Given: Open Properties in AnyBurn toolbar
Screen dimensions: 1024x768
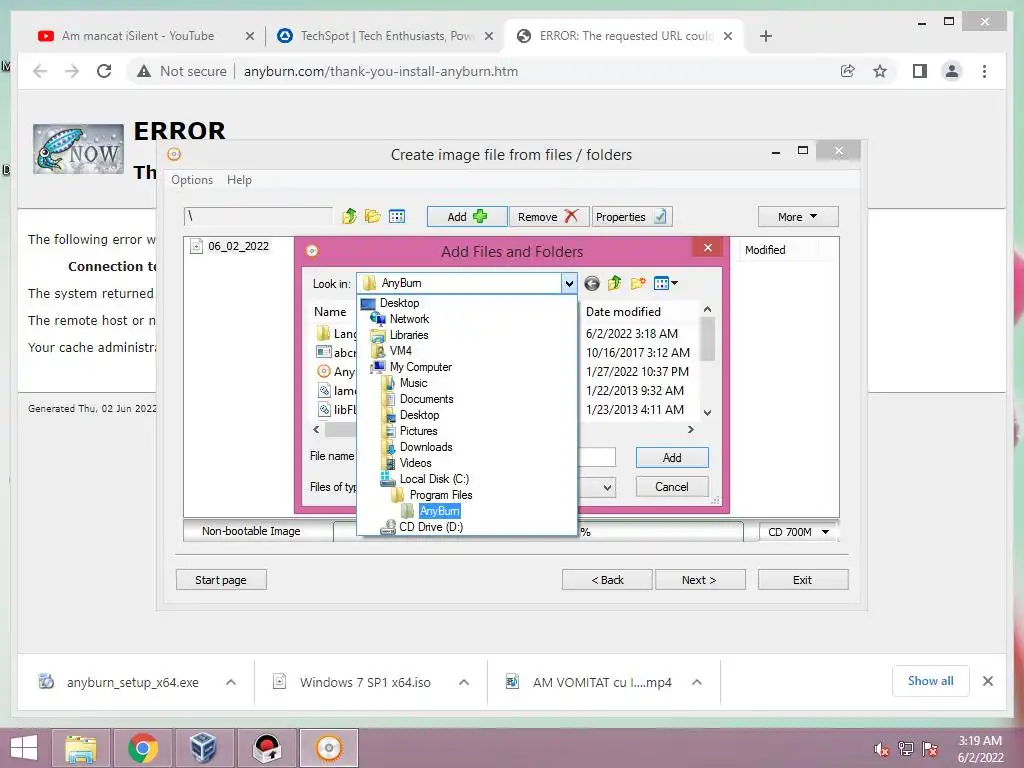Looking at the screenshot, I should pos(632,216).
